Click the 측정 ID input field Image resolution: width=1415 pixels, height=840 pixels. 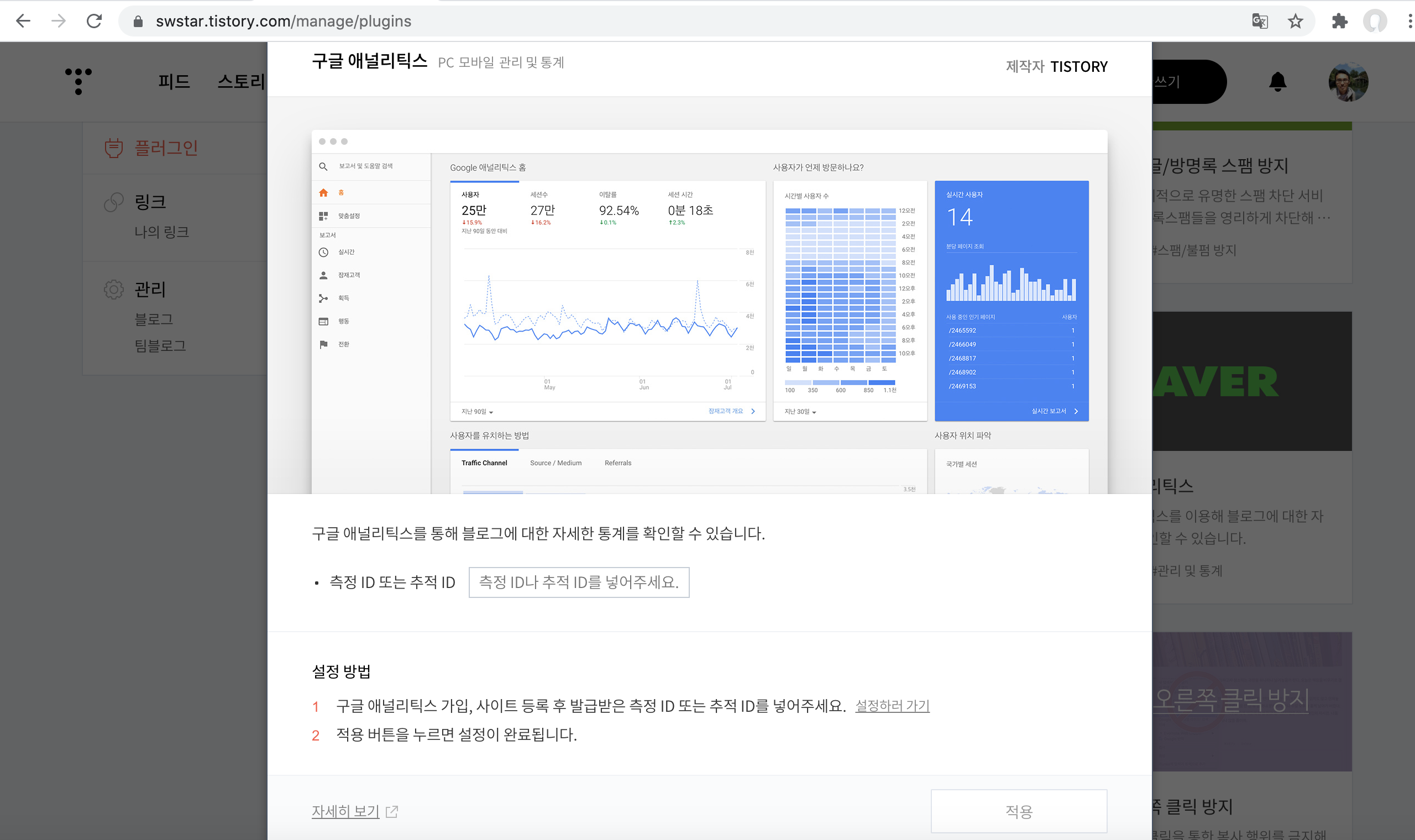click(579, 582)
